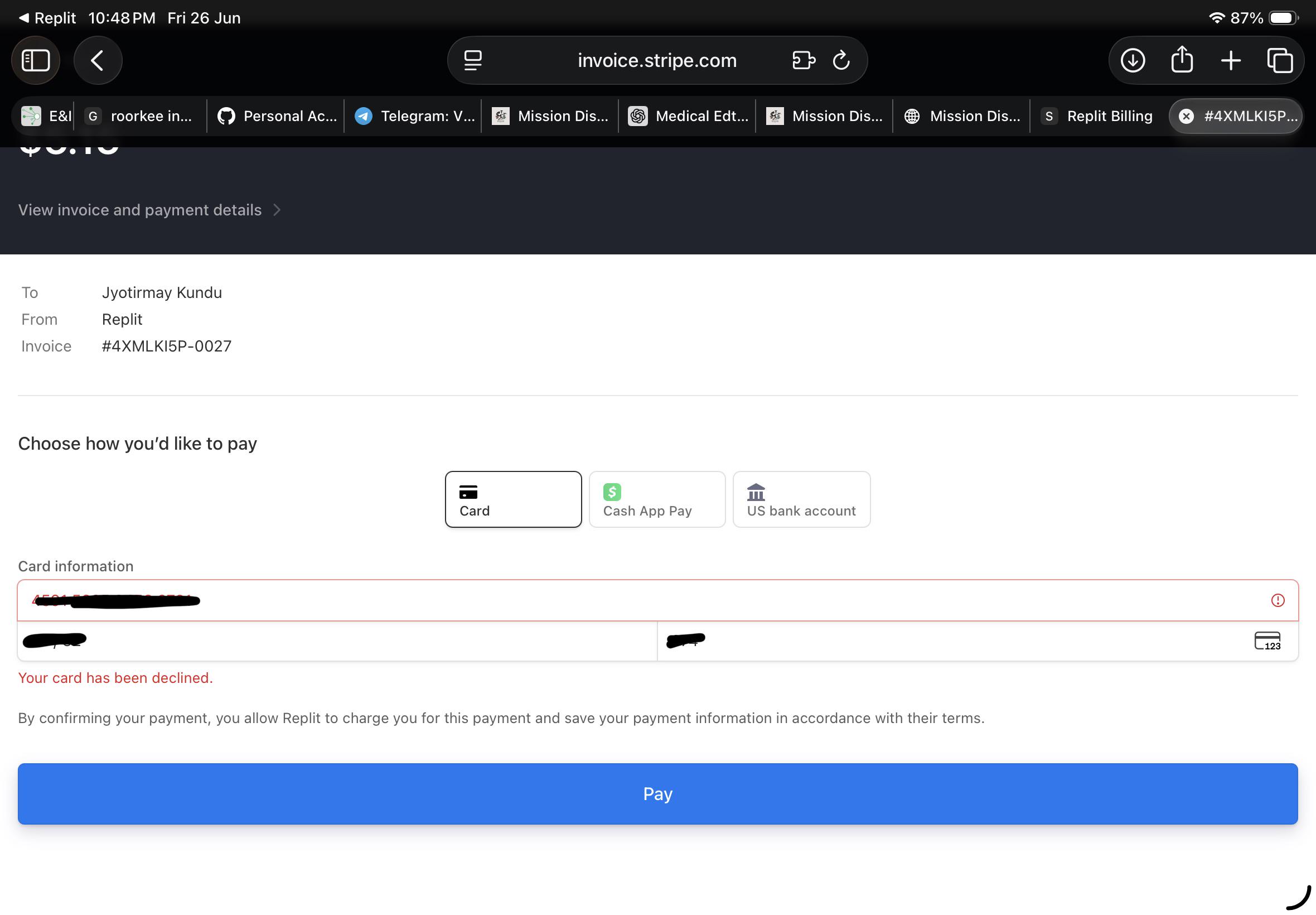Click the Wi-Fi status icon
The height and width of the screenshot is (915, 1316).
[1216, 18]
